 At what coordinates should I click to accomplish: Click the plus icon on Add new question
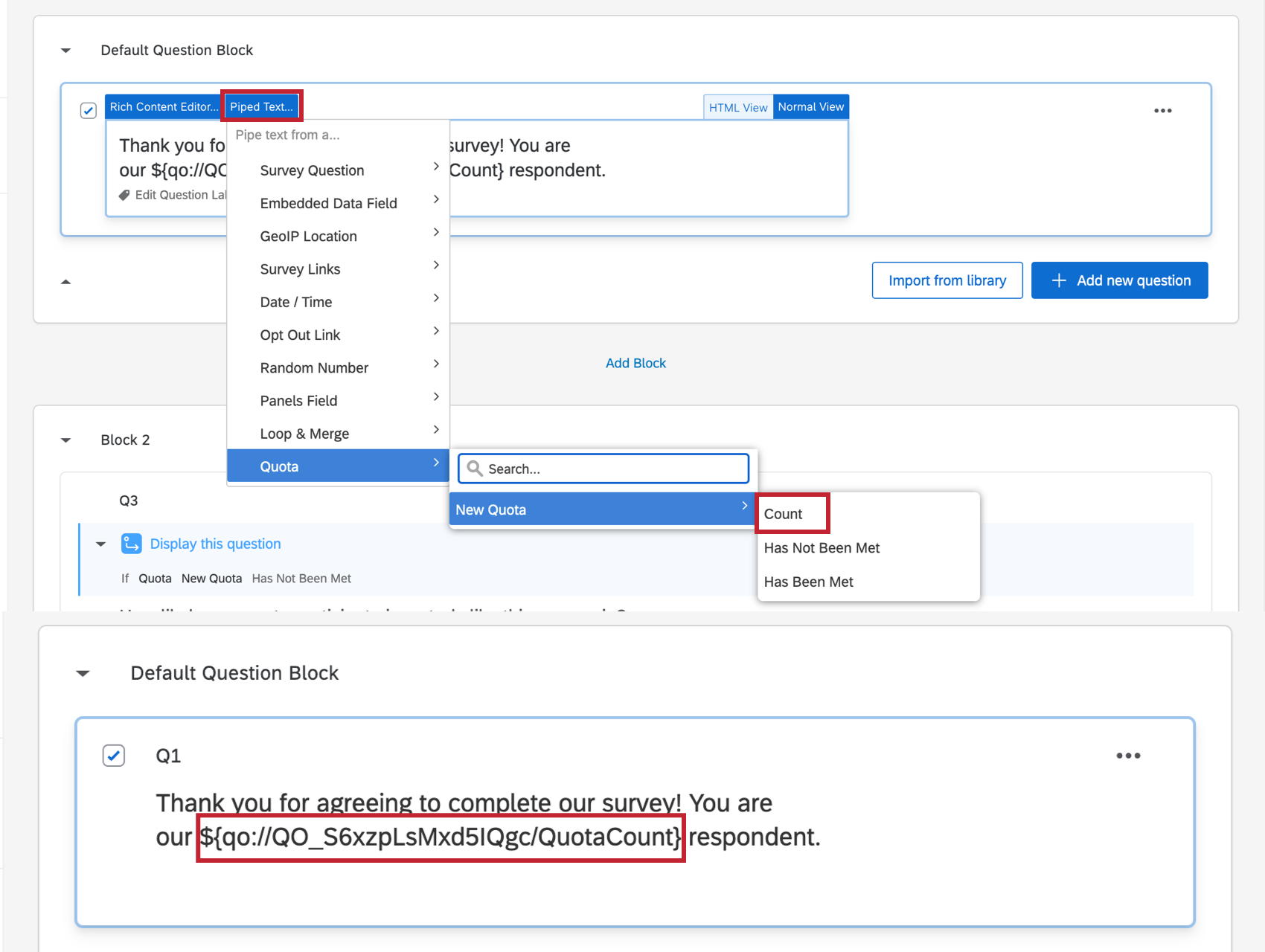[1059, 280]
